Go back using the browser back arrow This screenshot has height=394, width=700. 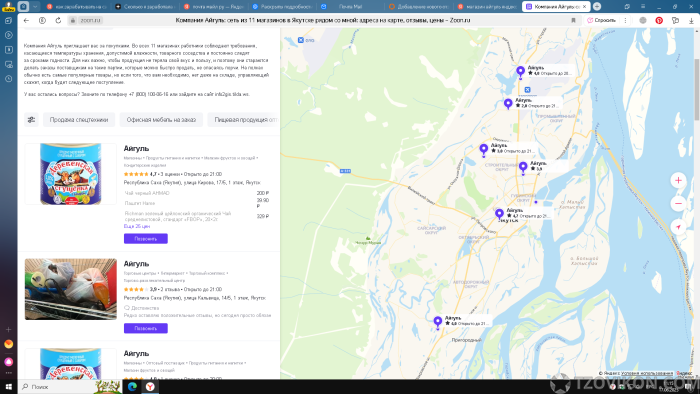tap(26, 21)
